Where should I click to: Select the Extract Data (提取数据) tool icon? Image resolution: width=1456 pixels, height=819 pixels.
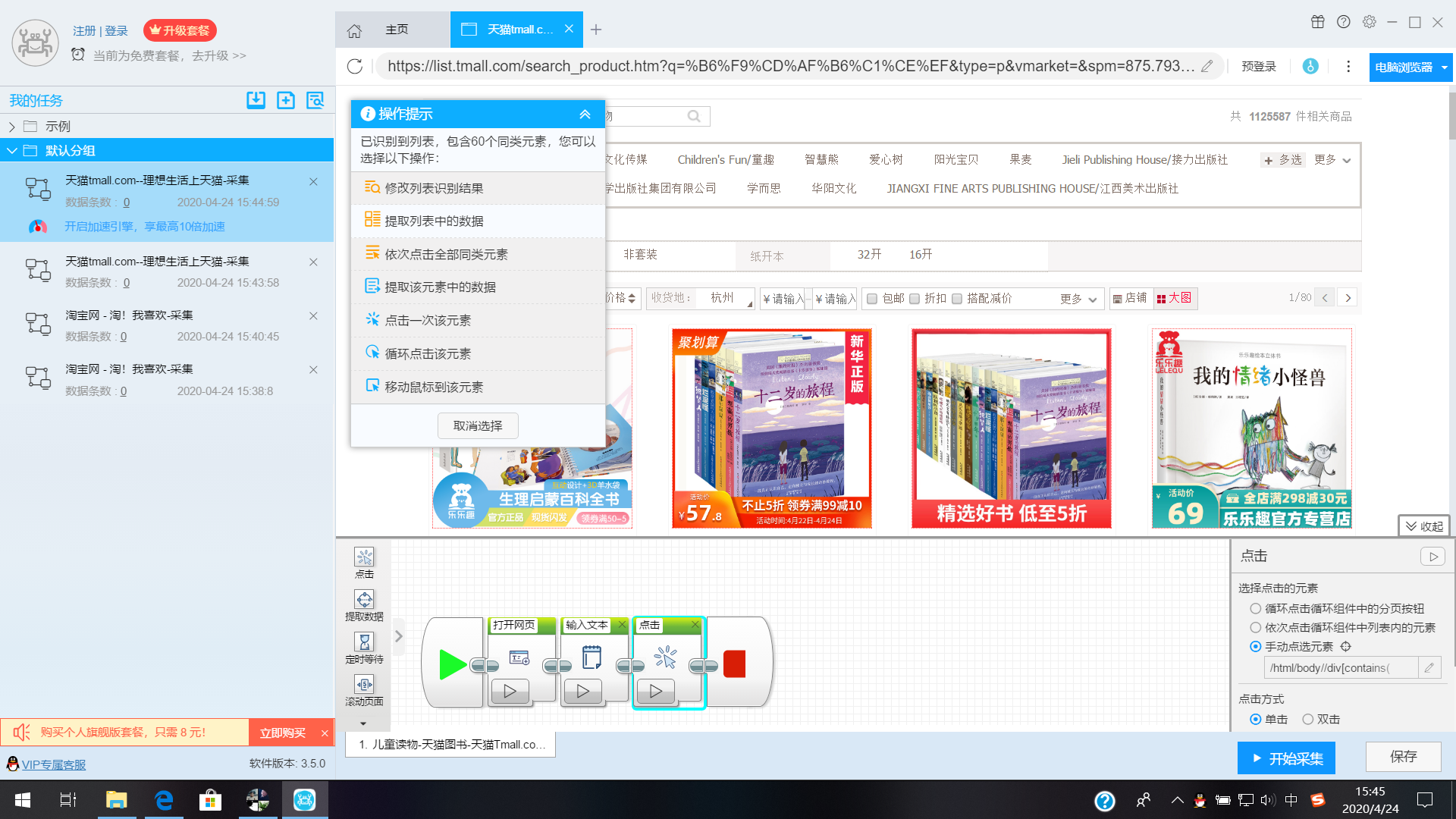(364, 600)
